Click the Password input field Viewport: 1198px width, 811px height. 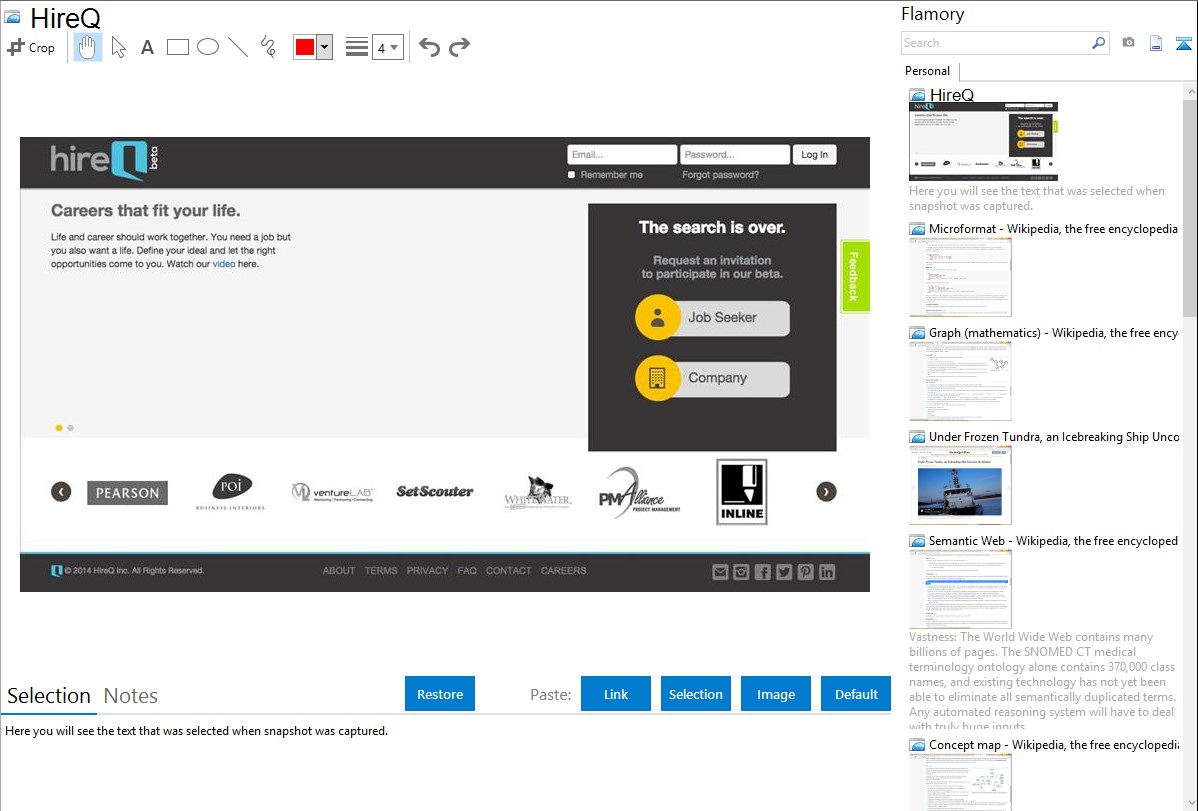(735, 154)
